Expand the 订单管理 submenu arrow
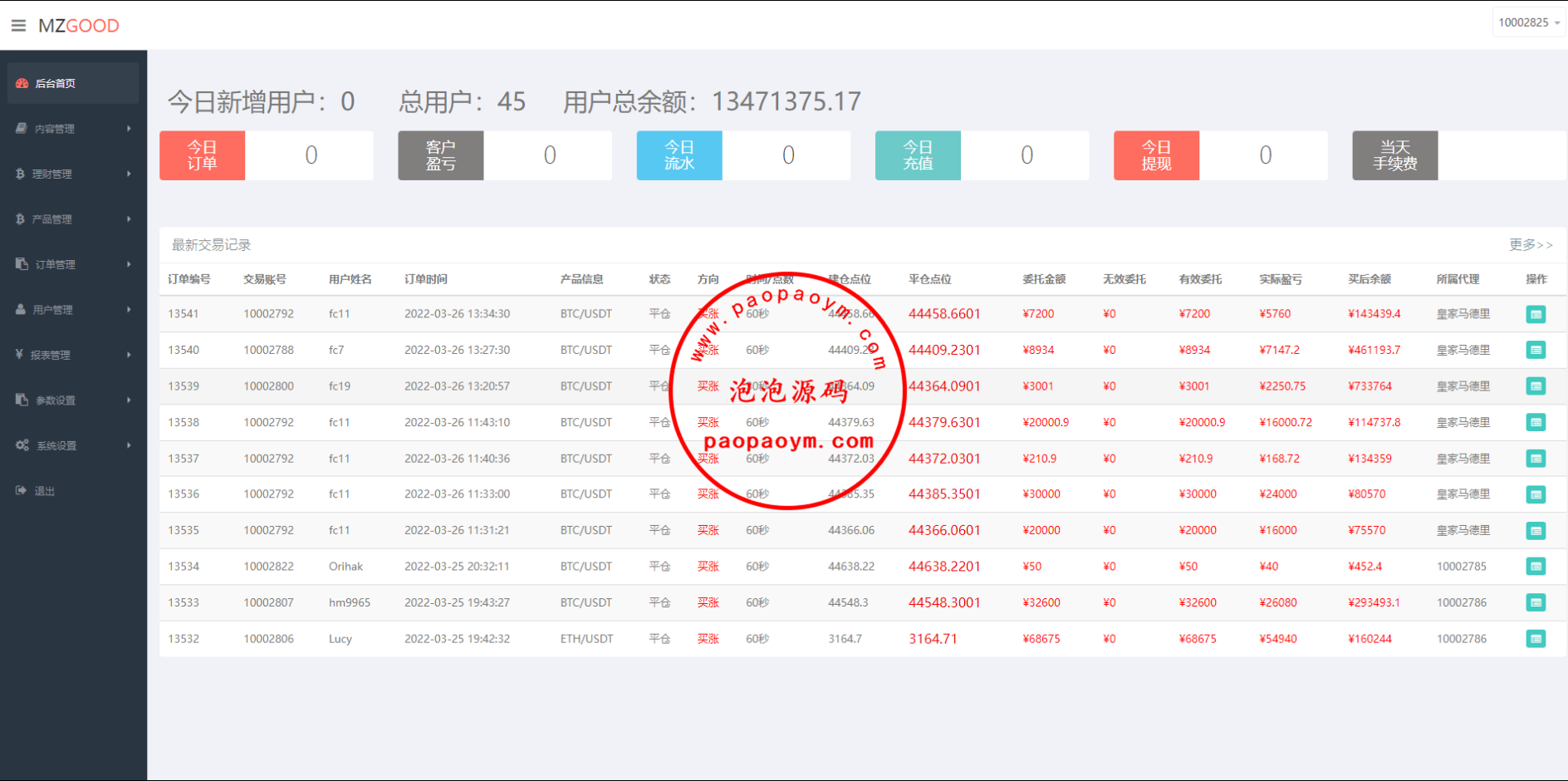1568x781 pixels. [x=129, y=264]
